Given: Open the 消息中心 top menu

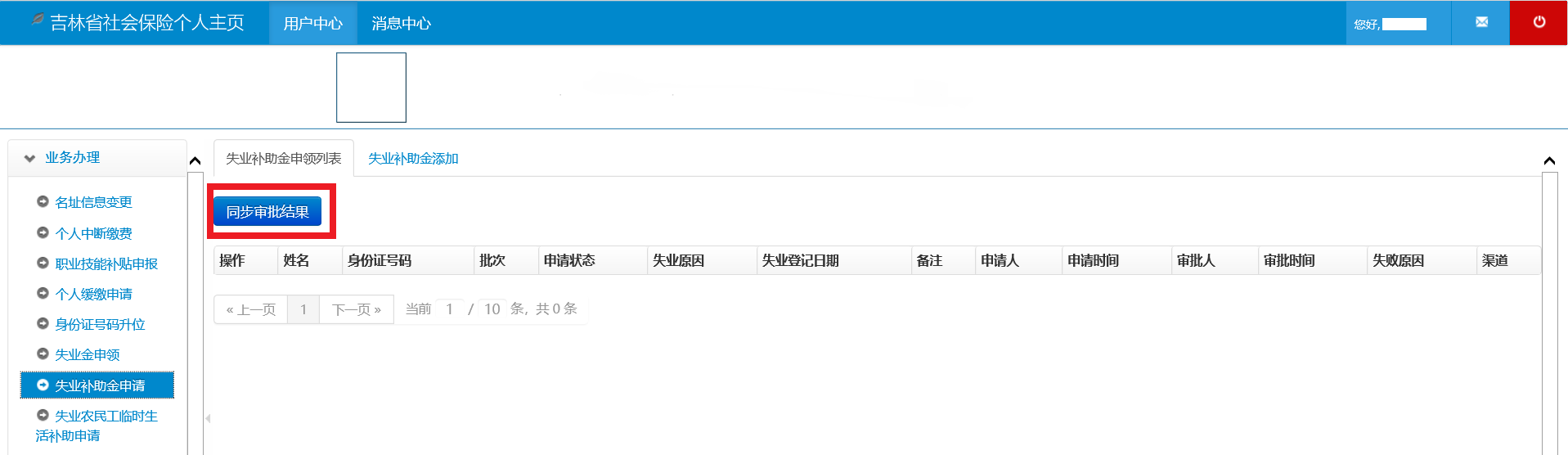Looking at the screenshot, I should (x=401, y=24).
